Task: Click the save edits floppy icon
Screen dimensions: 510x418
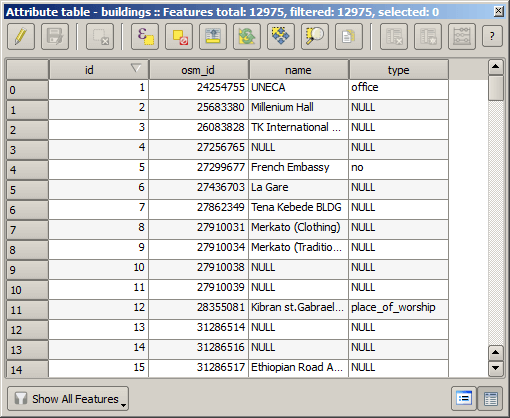Action: point(55,37)
